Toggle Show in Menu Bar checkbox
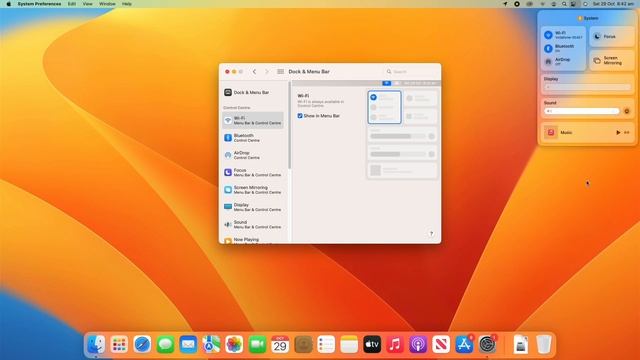Image resolution: width=640 pixels, height=360 pixels. pyautogui.click(x=300, y=116)
